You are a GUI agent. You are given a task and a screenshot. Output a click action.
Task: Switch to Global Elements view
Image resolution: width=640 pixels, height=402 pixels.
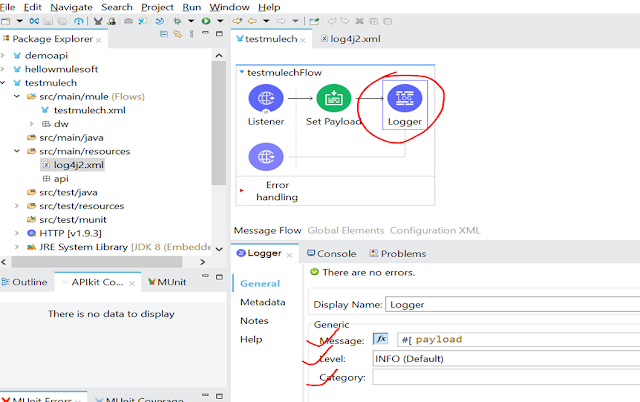[346, 231]
